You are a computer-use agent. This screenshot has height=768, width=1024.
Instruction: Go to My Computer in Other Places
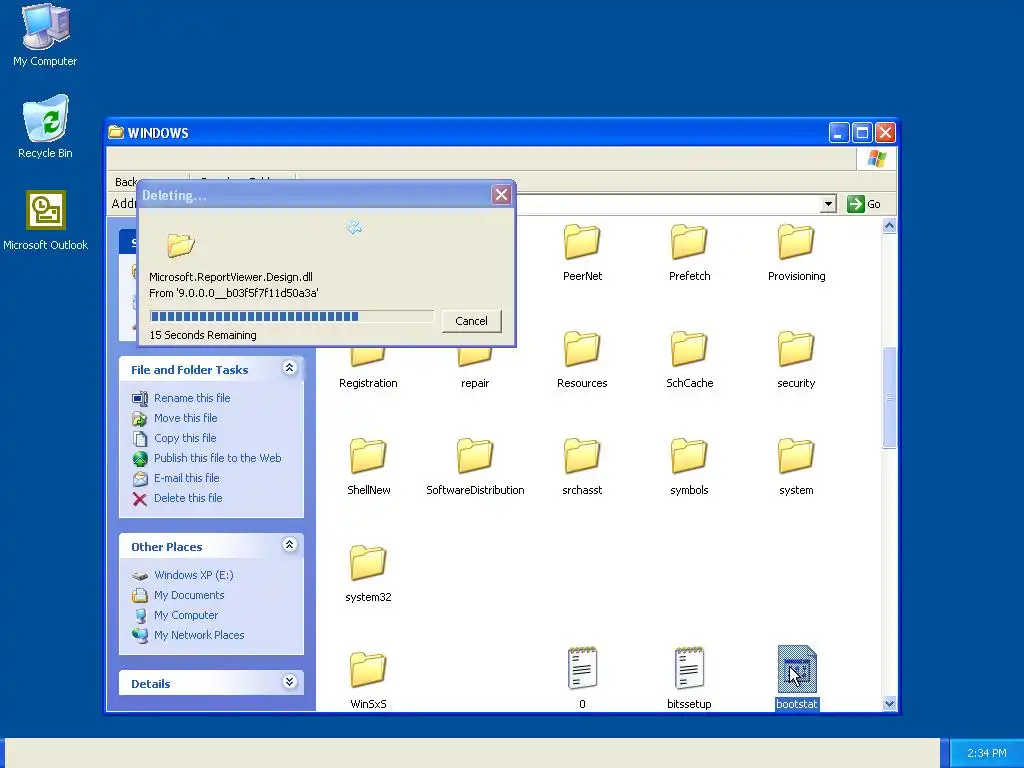tap(186, 615)
